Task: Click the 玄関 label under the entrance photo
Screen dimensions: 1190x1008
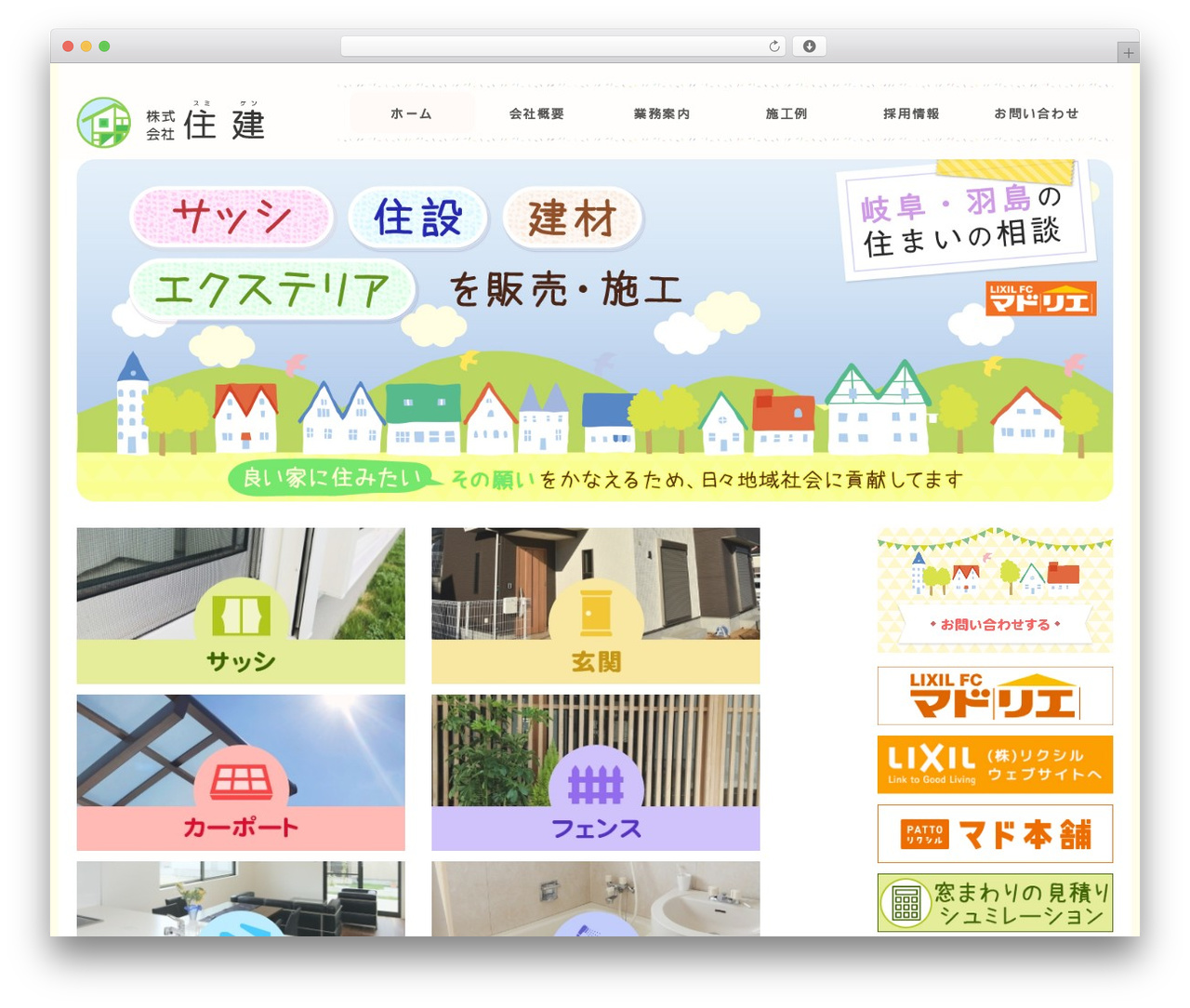Action: 596,662
